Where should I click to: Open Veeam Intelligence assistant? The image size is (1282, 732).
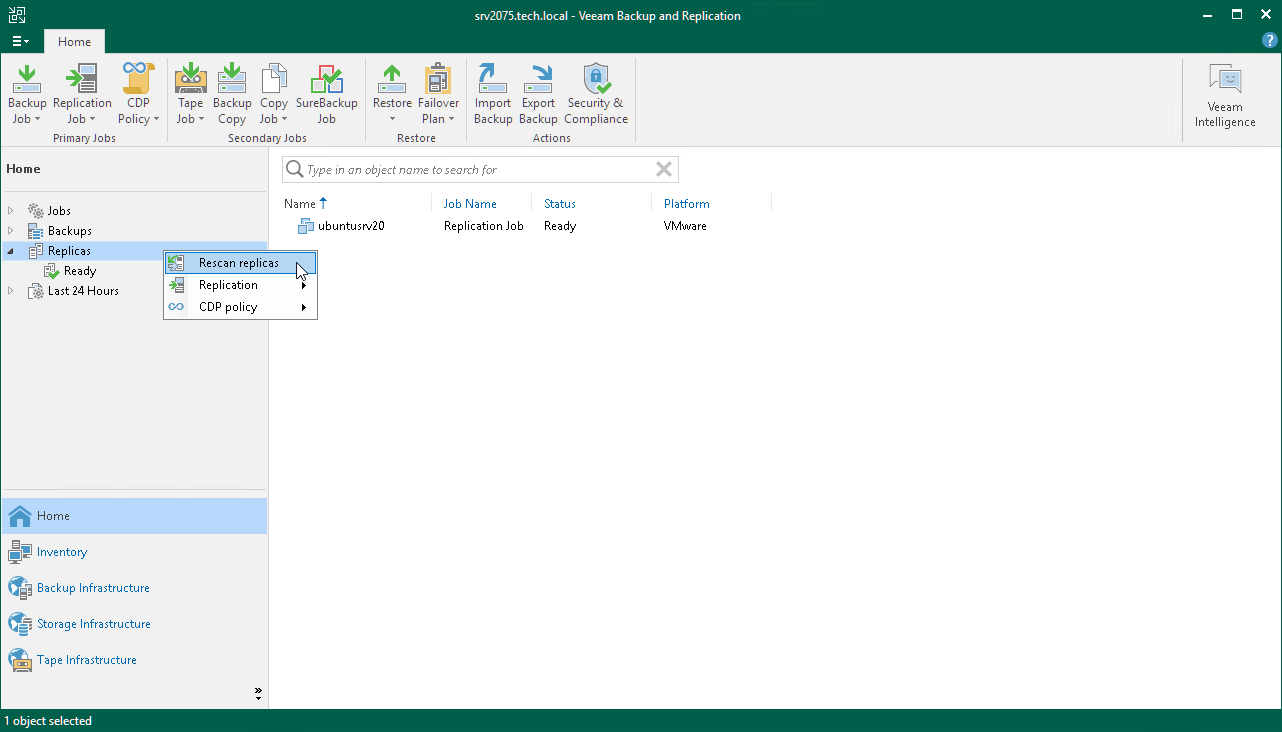coord(1225,96)
